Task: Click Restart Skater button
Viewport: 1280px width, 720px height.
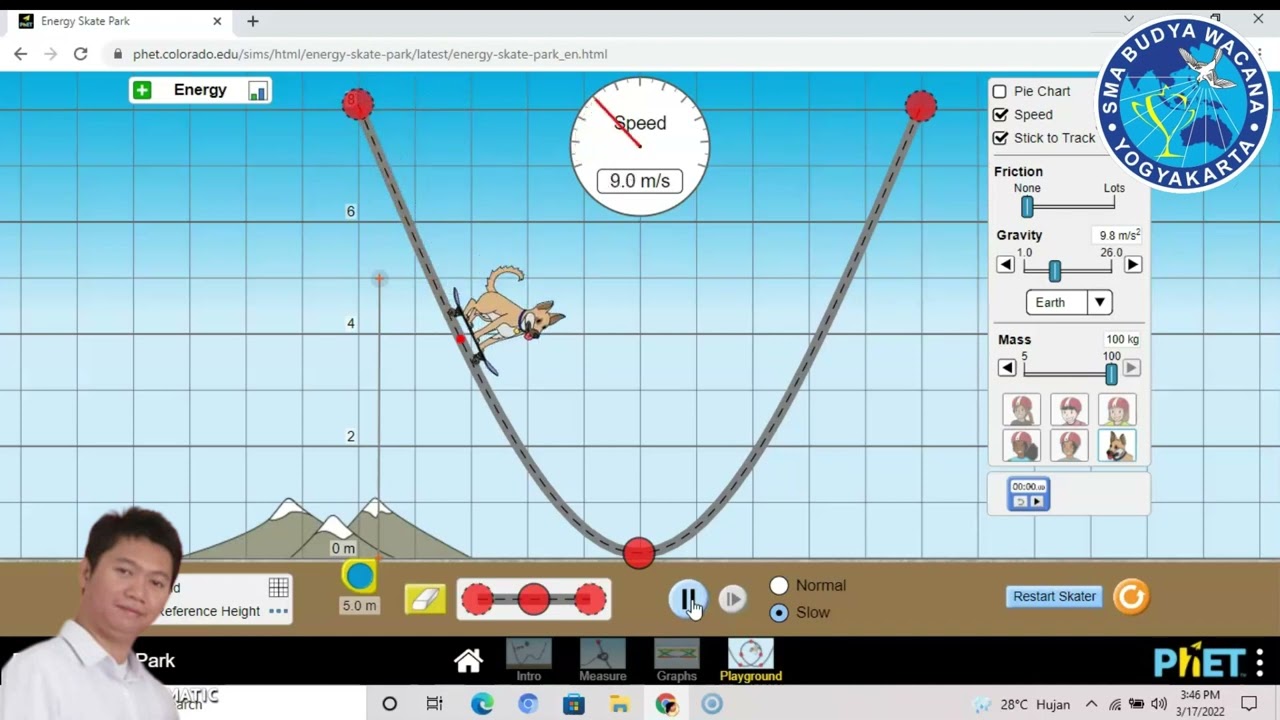Action: 1054,596
